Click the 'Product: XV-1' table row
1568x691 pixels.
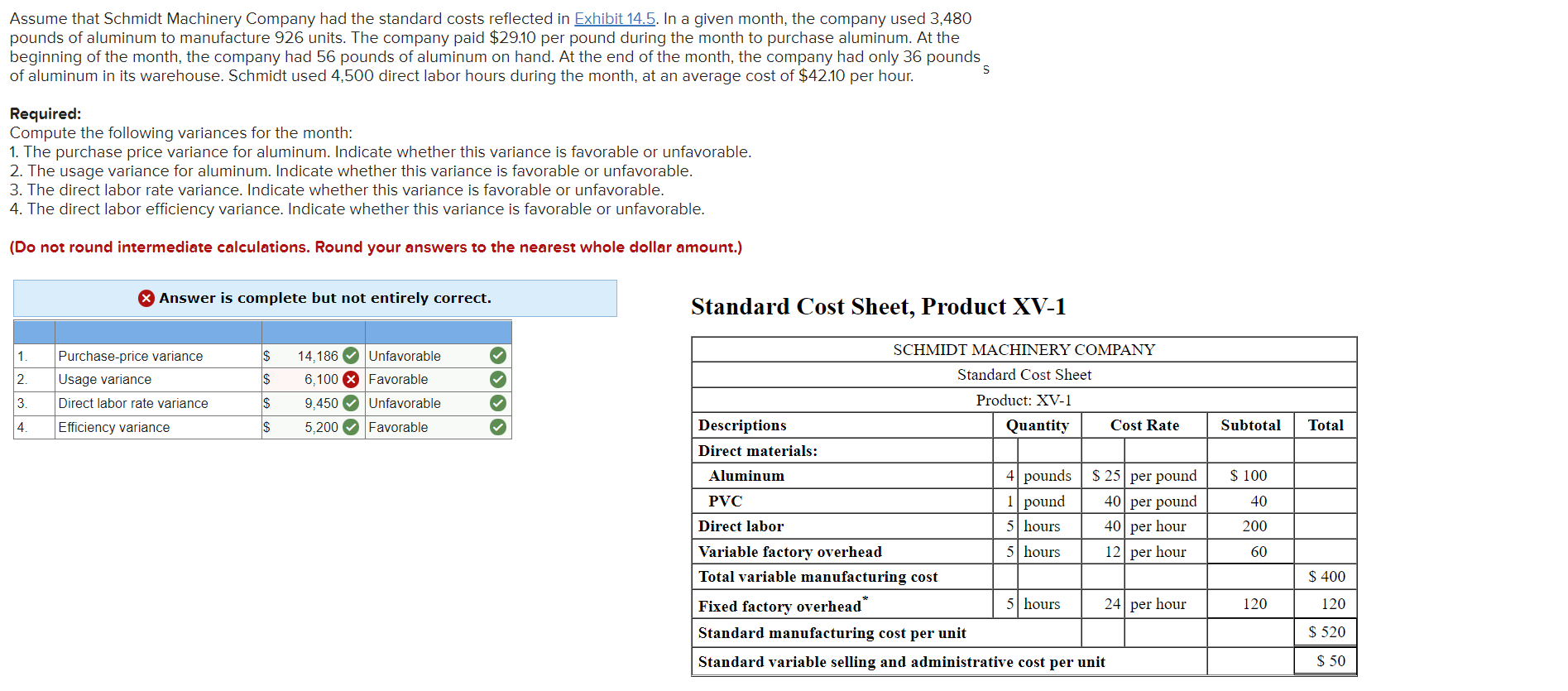click(1024, 400)
